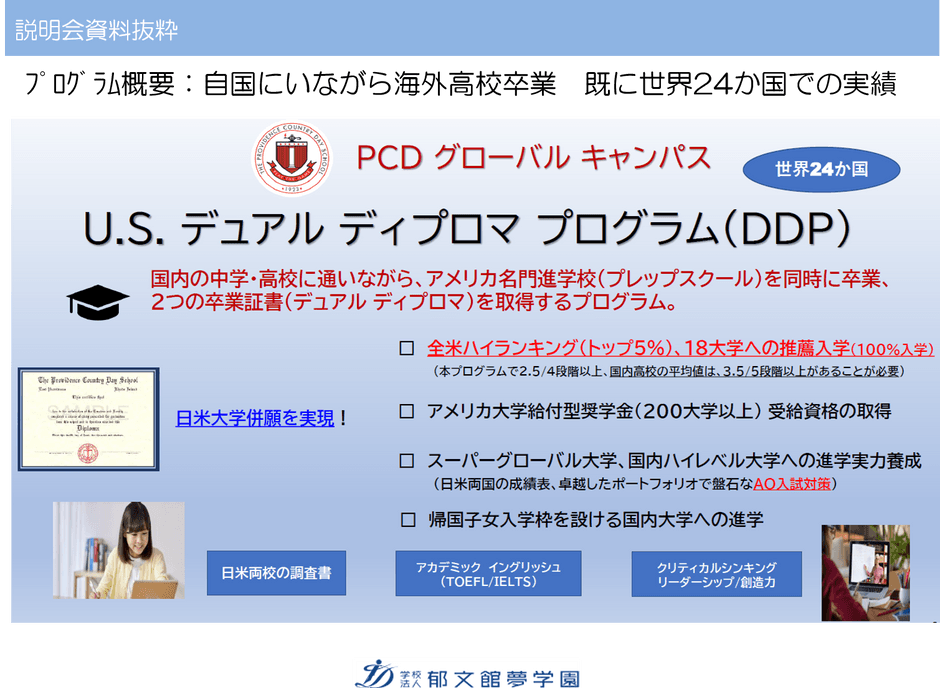Open the online class laptop photo
This screenshot has width=940, height=688.
(866, 573)
